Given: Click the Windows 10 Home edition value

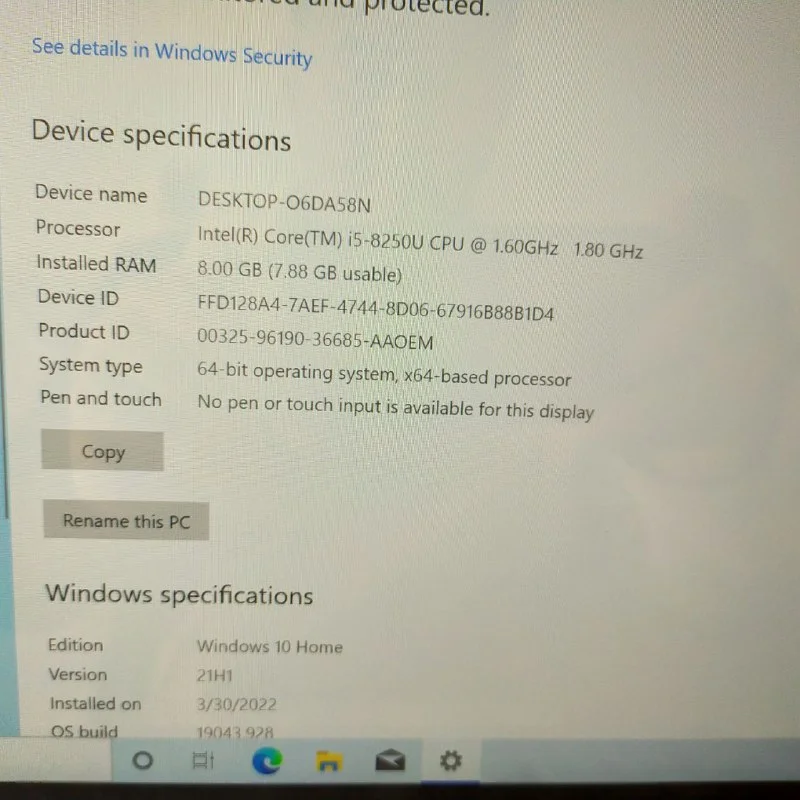Looking at the screenshot, I should [x=270, y=646].
